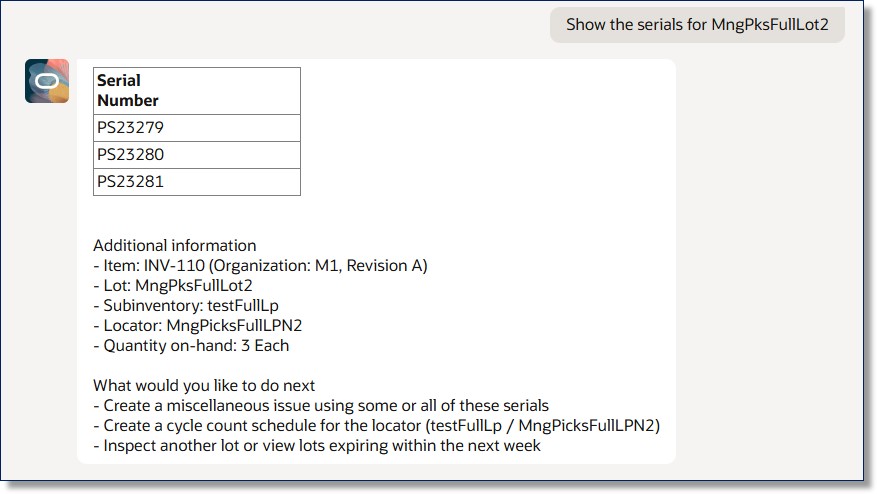The height and width of the screenshot is (494, 877).
Task: Click the Quantity on-hand: 3 Each line
Action: pos(190,345)
